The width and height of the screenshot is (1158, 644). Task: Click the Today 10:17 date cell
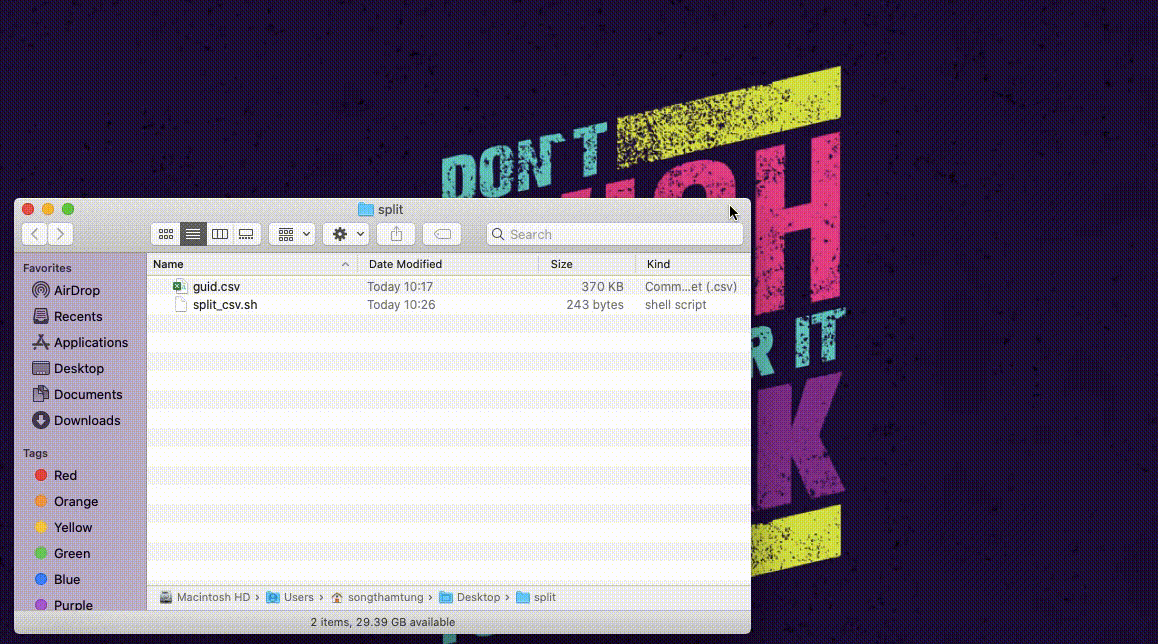pos(400,287)
